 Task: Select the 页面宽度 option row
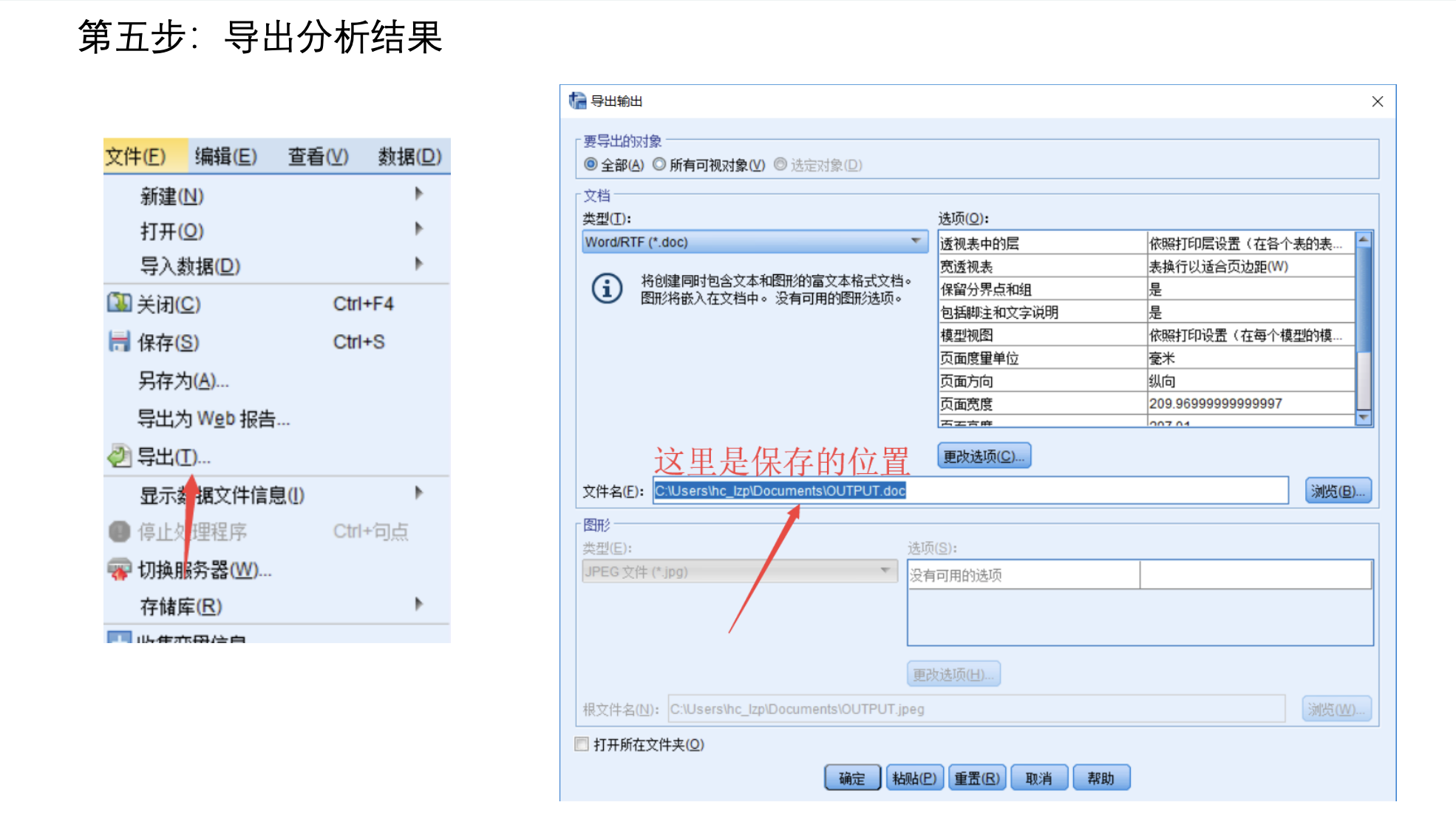point(1146,404)
